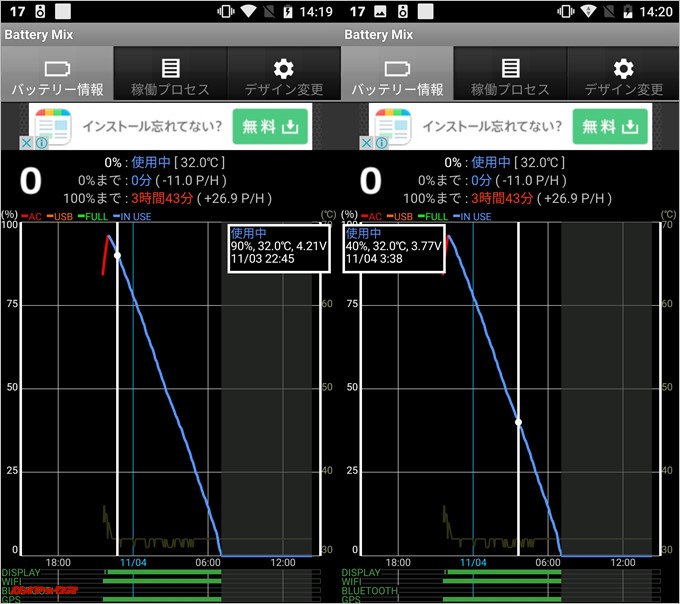This screenshot has width=680, height=604.
Task: Select white graph point at 90% in left chart
Action: point(117,256)
